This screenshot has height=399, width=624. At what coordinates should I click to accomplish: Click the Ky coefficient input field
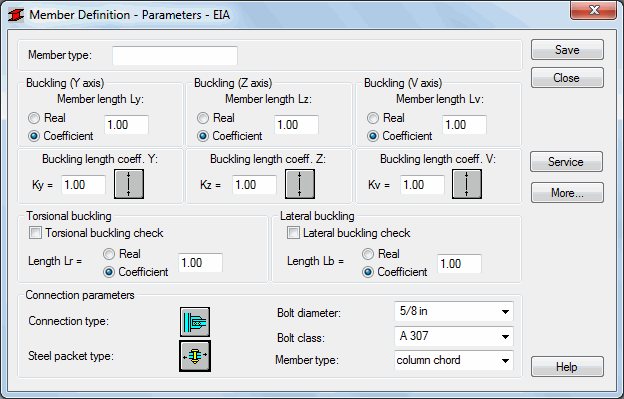pos(84,185)
